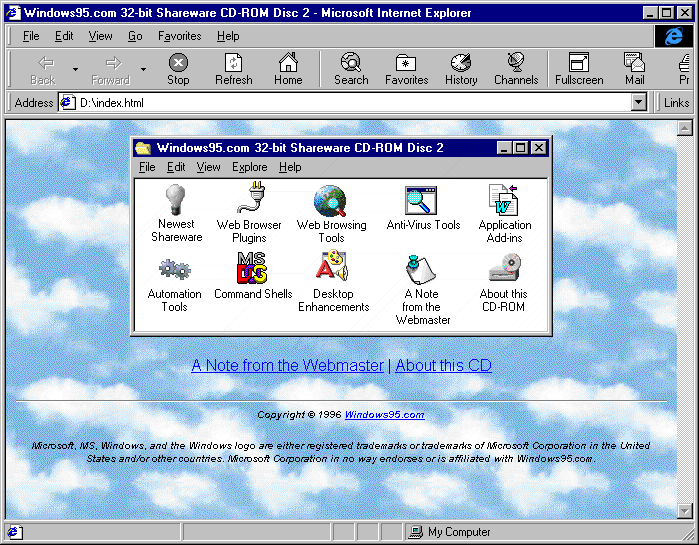Open the Go menu
The height and width of the screenshot is (545, 699).
click(x=135, y=36)
